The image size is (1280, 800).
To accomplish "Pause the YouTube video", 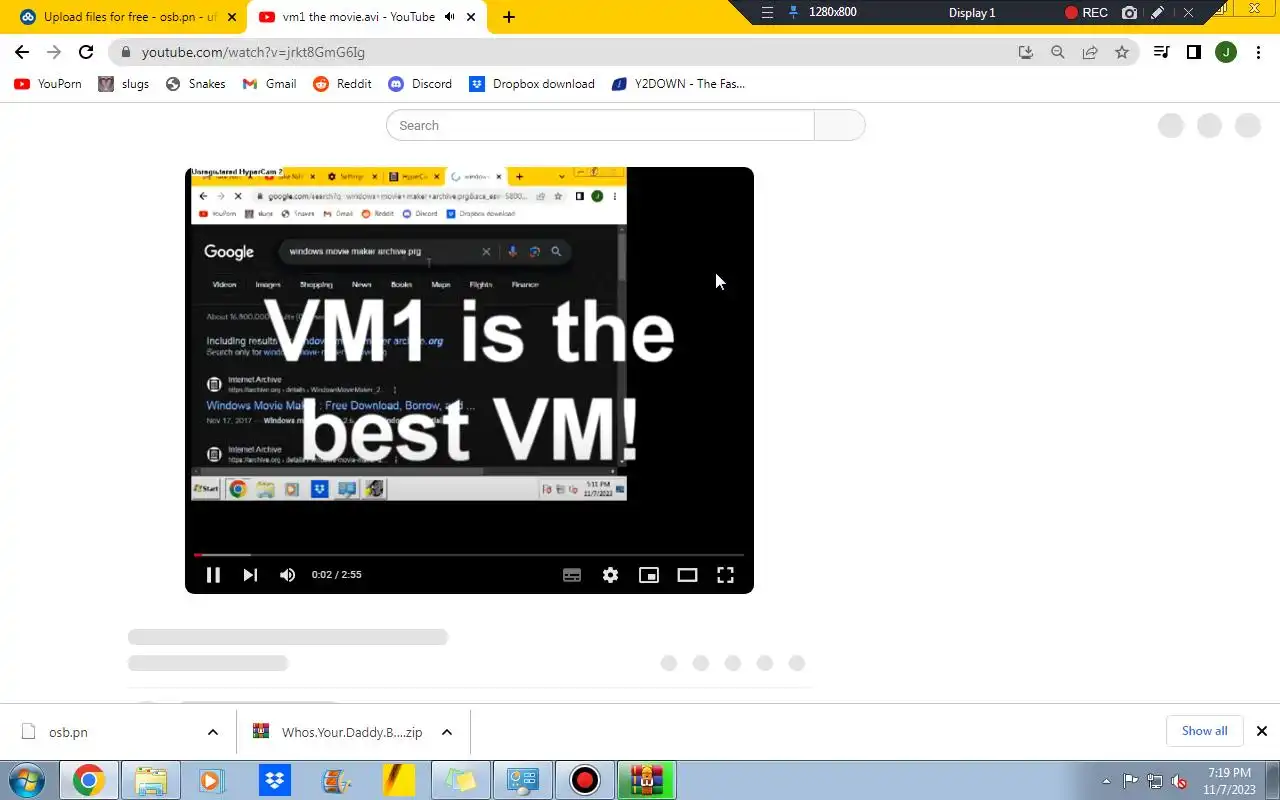I will 213,575.
